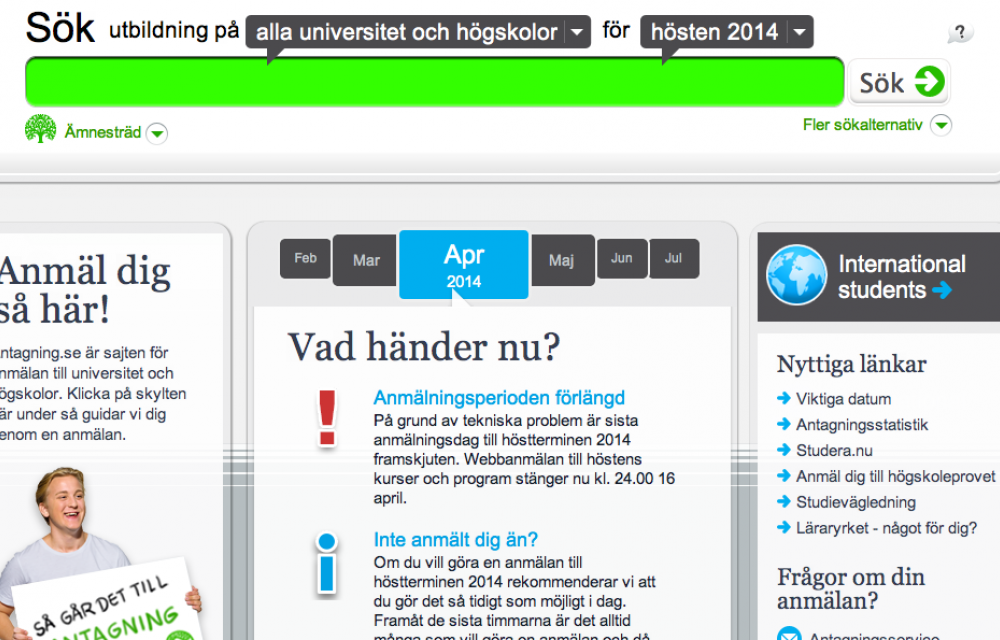Open the Jun month tab

pyautogui.click(x=622, y=258)
